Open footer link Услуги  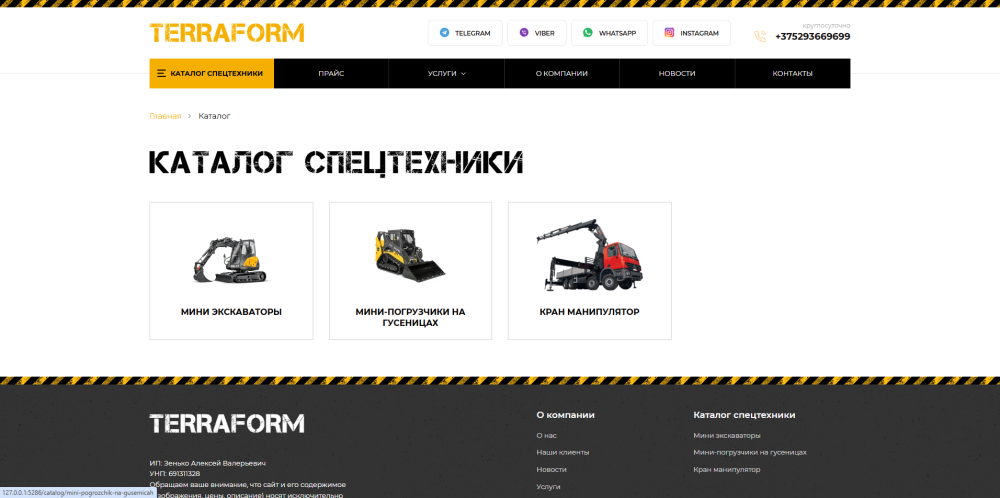coord(548,487)
